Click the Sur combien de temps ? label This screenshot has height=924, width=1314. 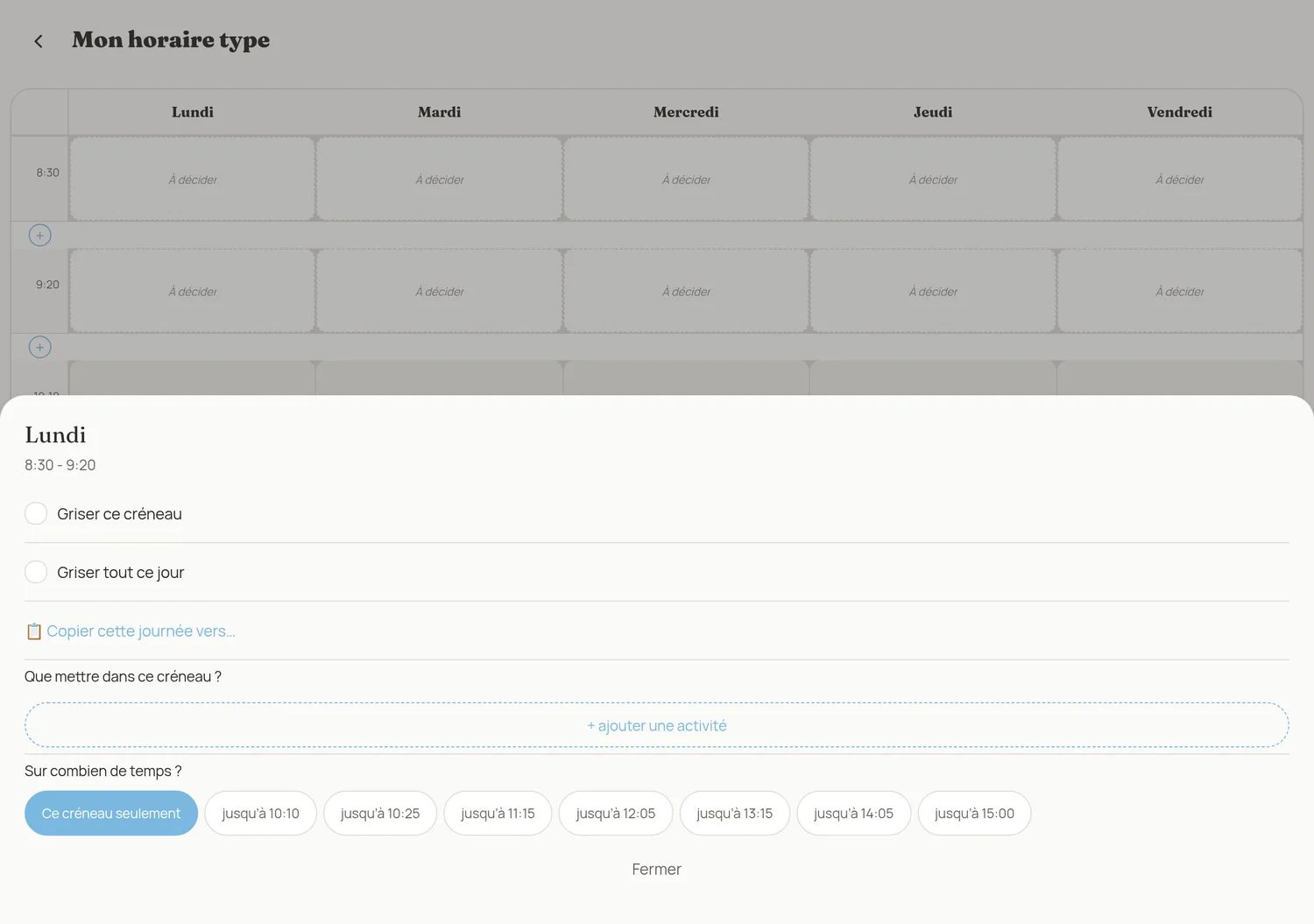pyautogui.click(x=103, y=771)
